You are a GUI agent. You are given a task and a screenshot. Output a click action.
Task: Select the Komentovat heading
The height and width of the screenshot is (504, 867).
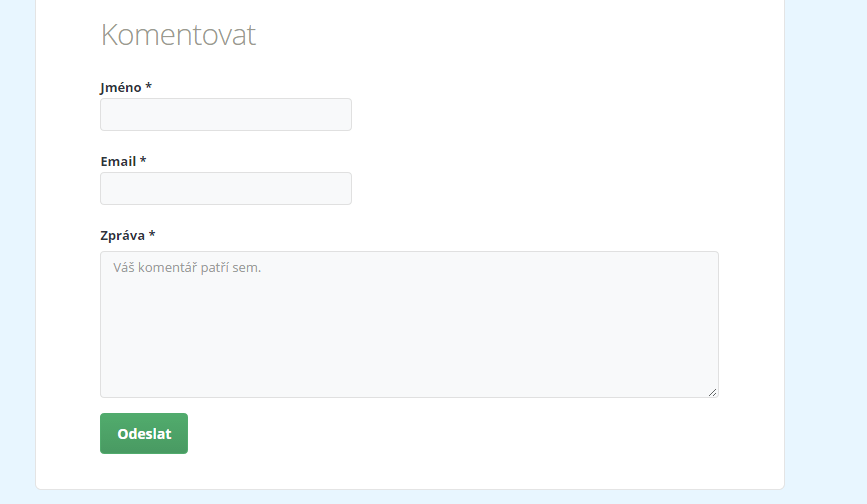tap(178, 34)
